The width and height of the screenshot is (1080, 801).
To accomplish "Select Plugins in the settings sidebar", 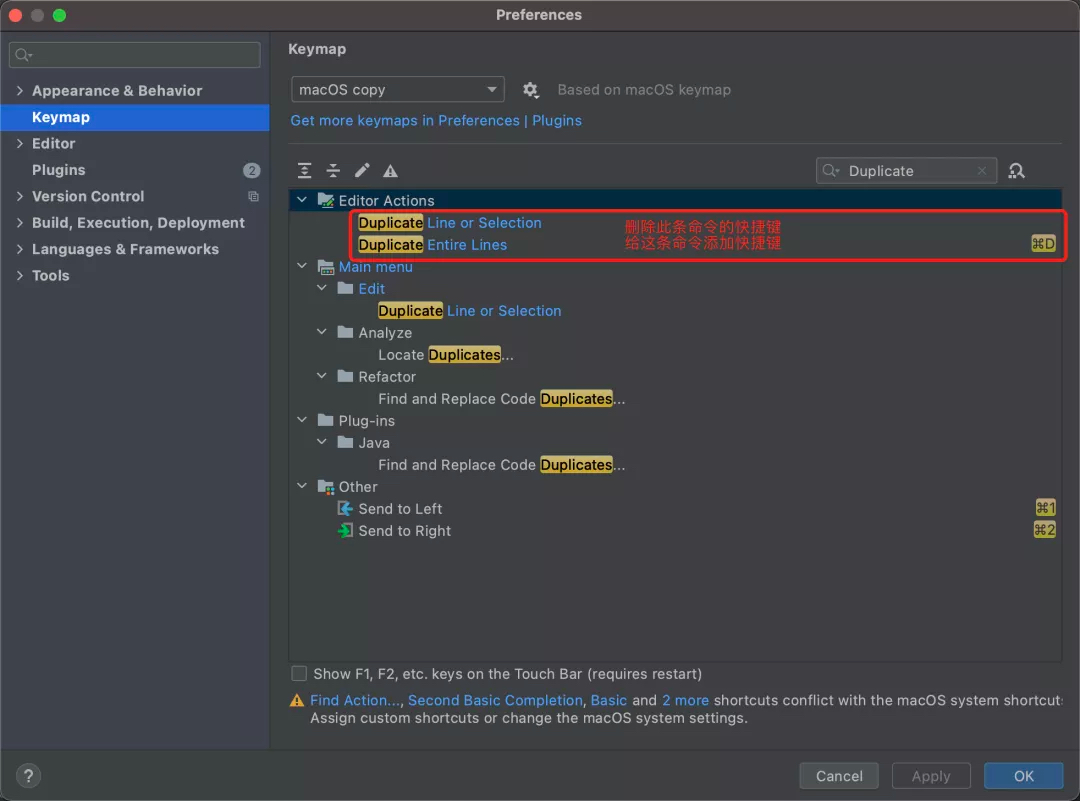I will click(x=58, y=170).
